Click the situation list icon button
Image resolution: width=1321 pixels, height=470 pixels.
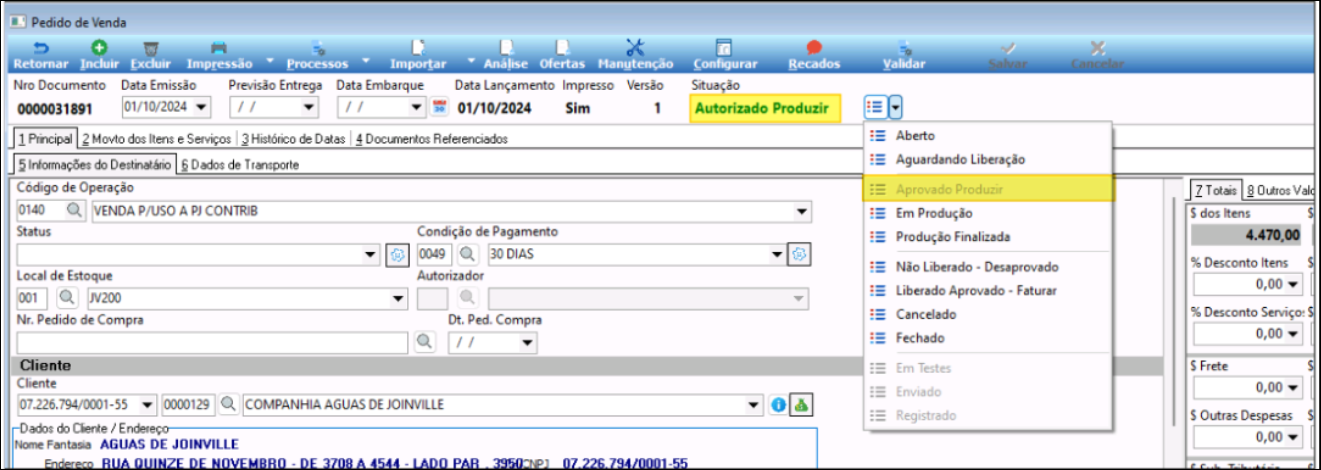click(x=875, y=107)
